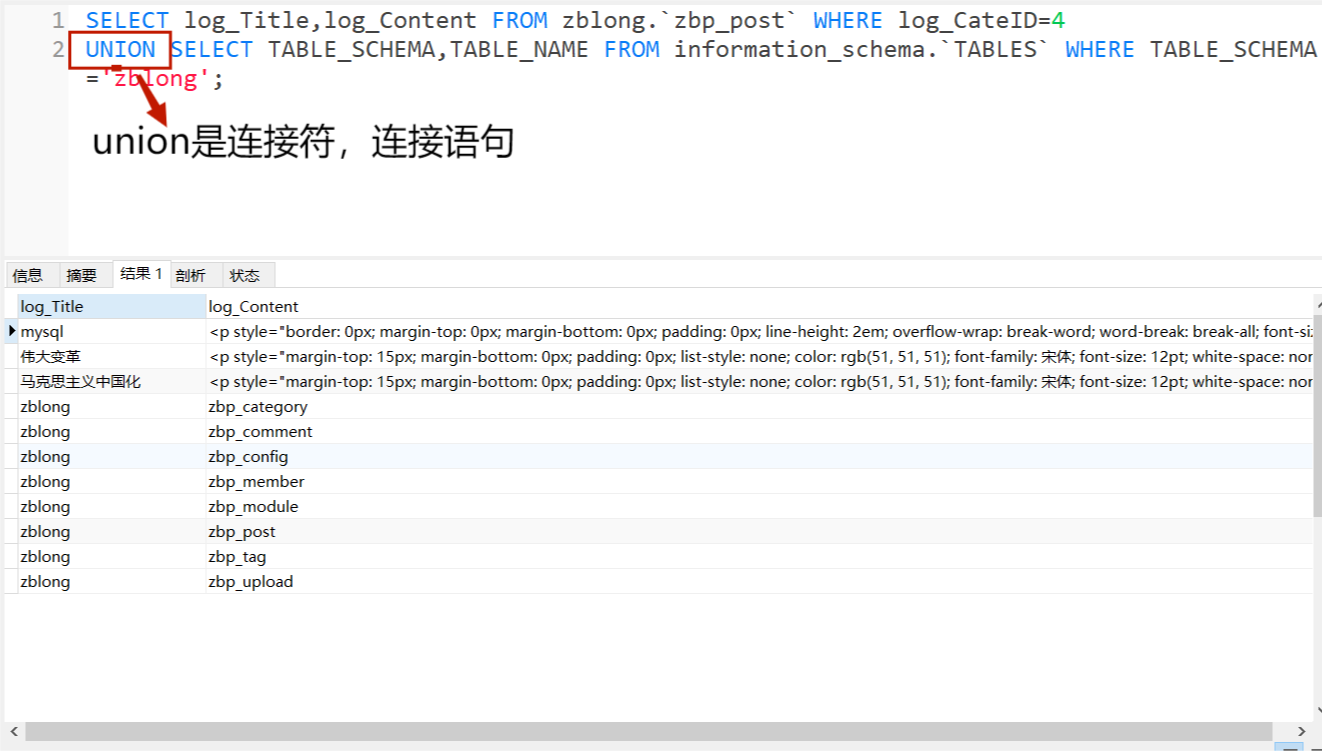Image resolution: width=1323 pixels, height=751 pixels.
Task: Select the zblong cell beside zbp_upload
Action: coord(111,581)
